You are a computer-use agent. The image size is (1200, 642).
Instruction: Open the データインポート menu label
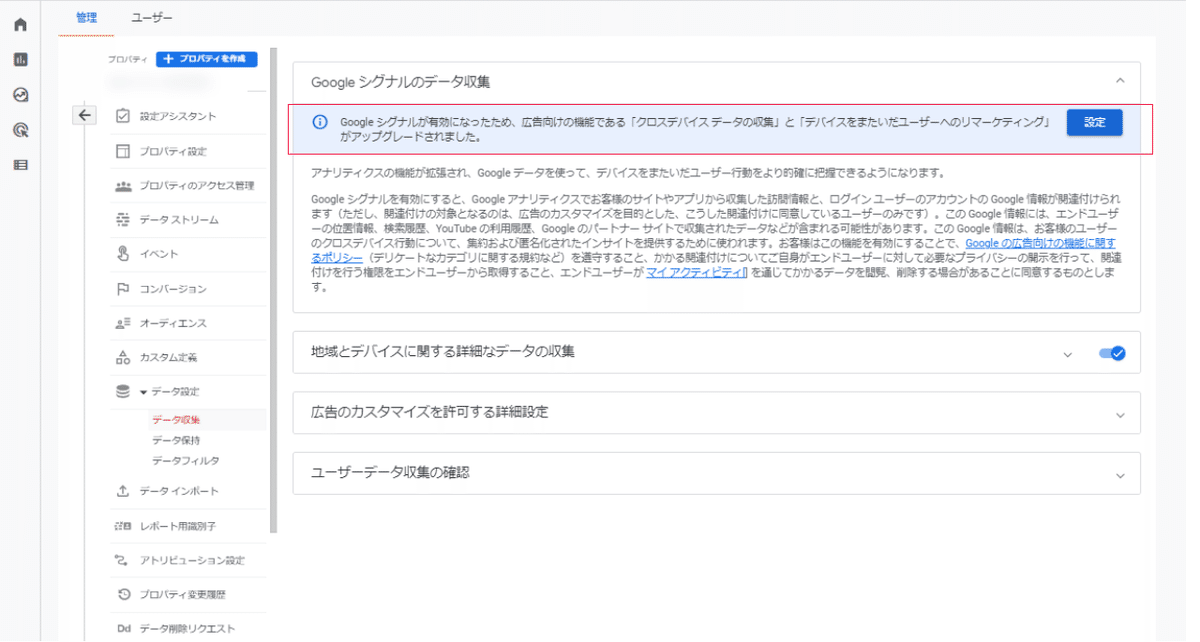click(179, 491)
